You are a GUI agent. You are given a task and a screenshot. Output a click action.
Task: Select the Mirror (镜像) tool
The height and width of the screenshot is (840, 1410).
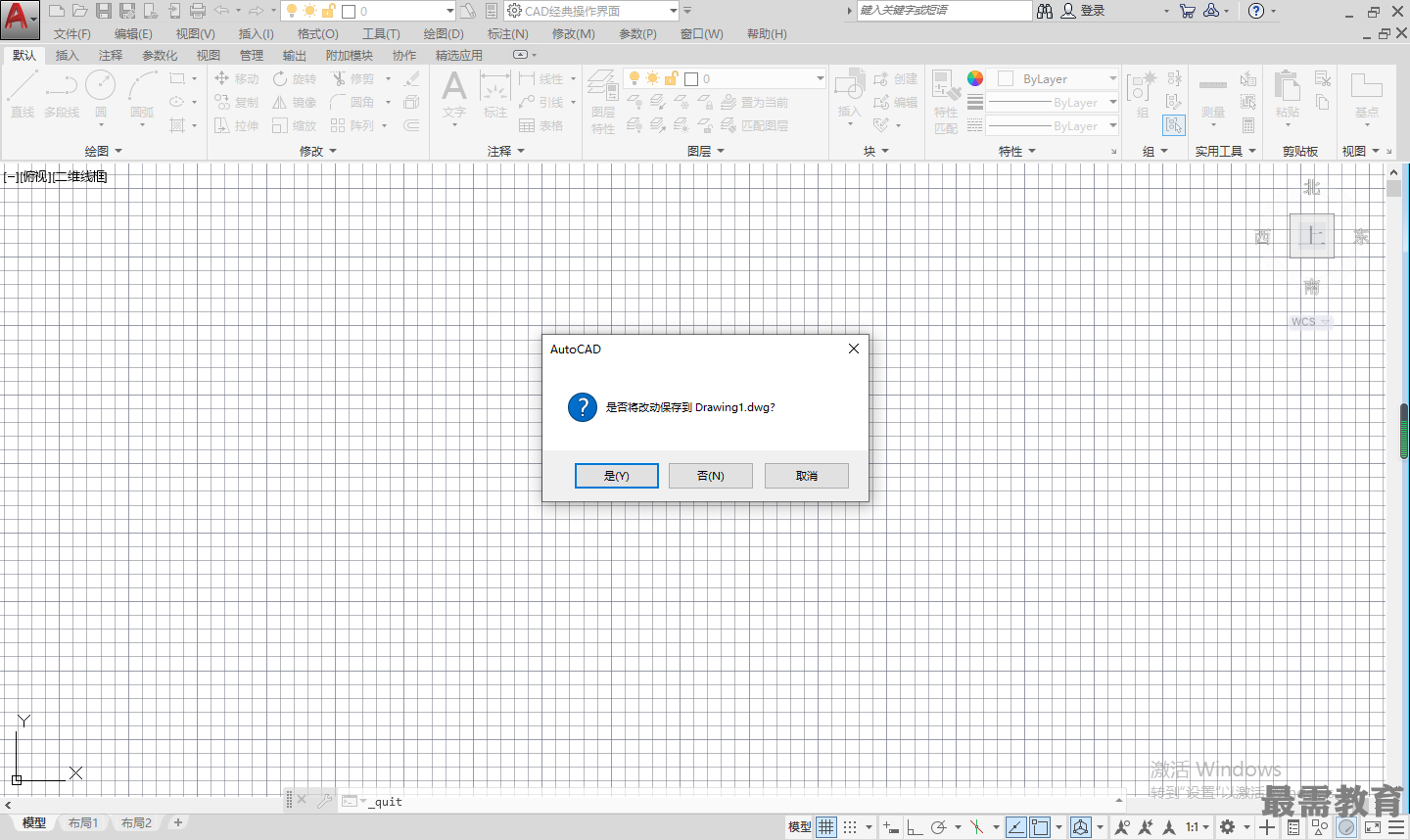tap(295, 102)
